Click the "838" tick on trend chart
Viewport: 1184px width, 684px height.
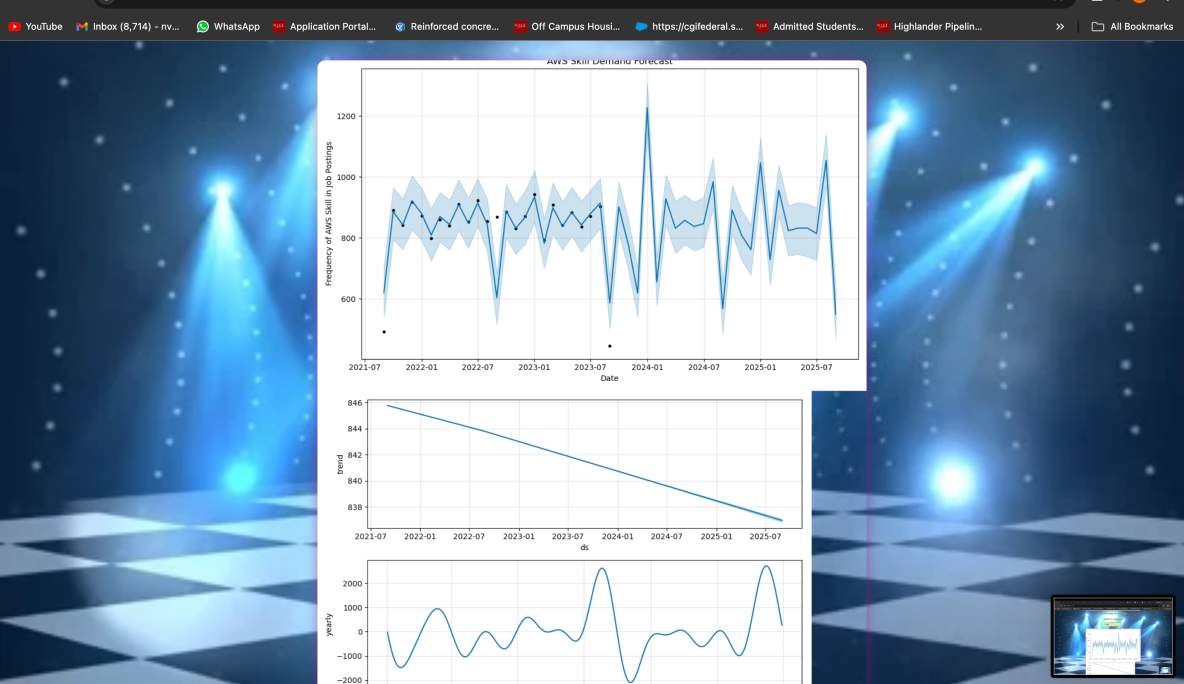click(x=355, y=507)
